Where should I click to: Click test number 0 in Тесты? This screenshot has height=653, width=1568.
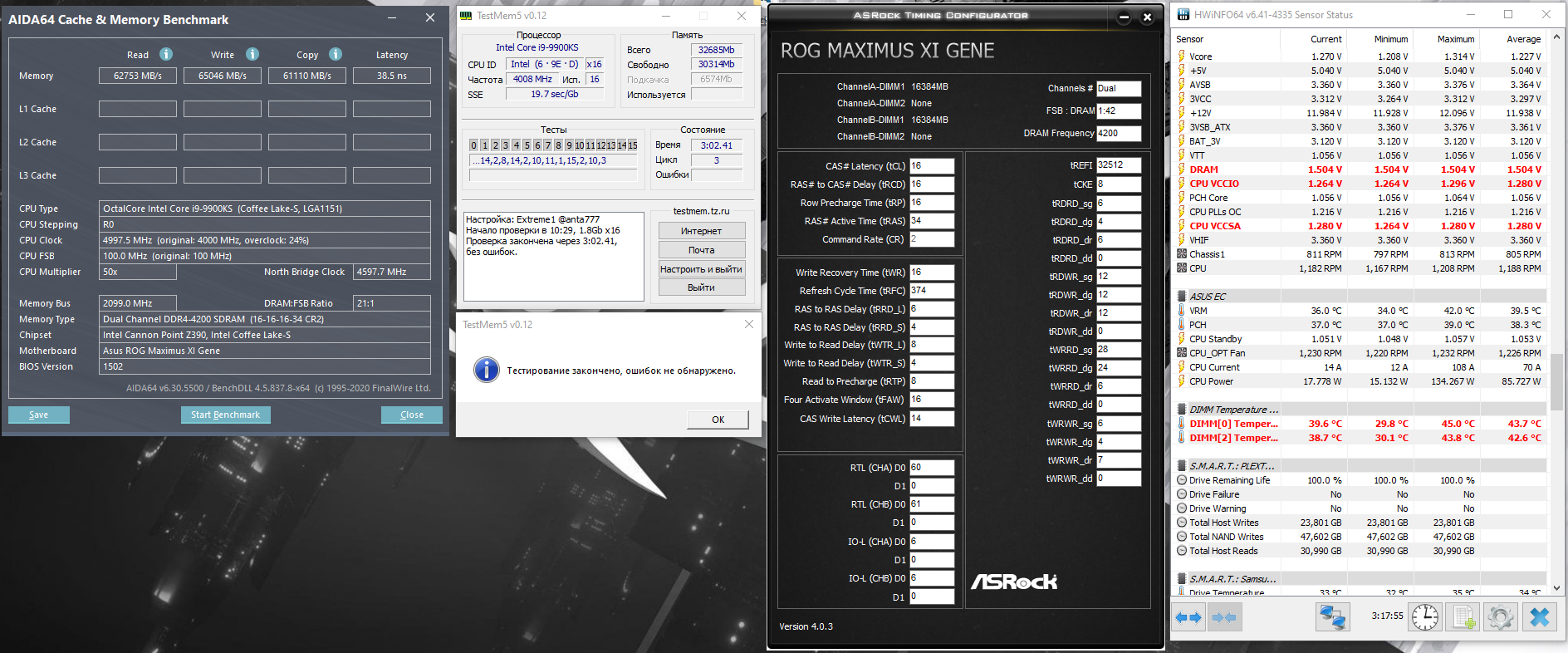[473, 145]
